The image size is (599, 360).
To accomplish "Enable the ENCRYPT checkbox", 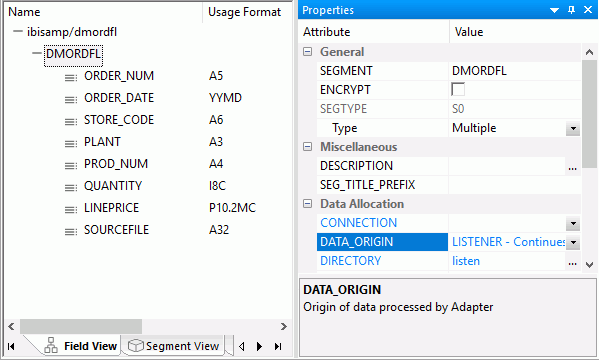I will 458,89.
